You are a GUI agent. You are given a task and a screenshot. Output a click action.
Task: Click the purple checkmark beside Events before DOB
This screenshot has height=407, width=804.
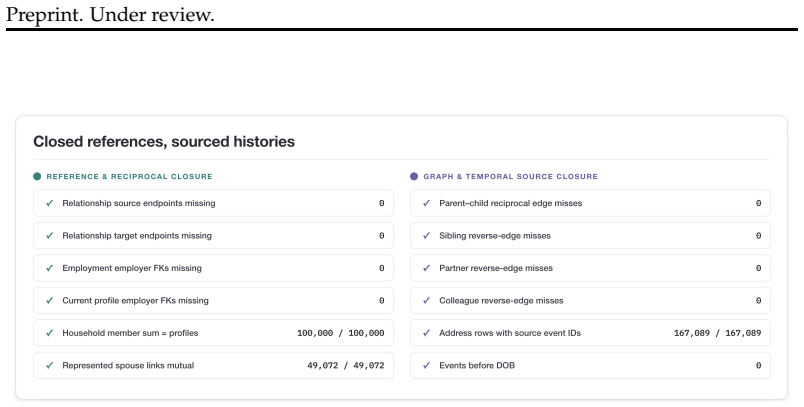(427, 365)
